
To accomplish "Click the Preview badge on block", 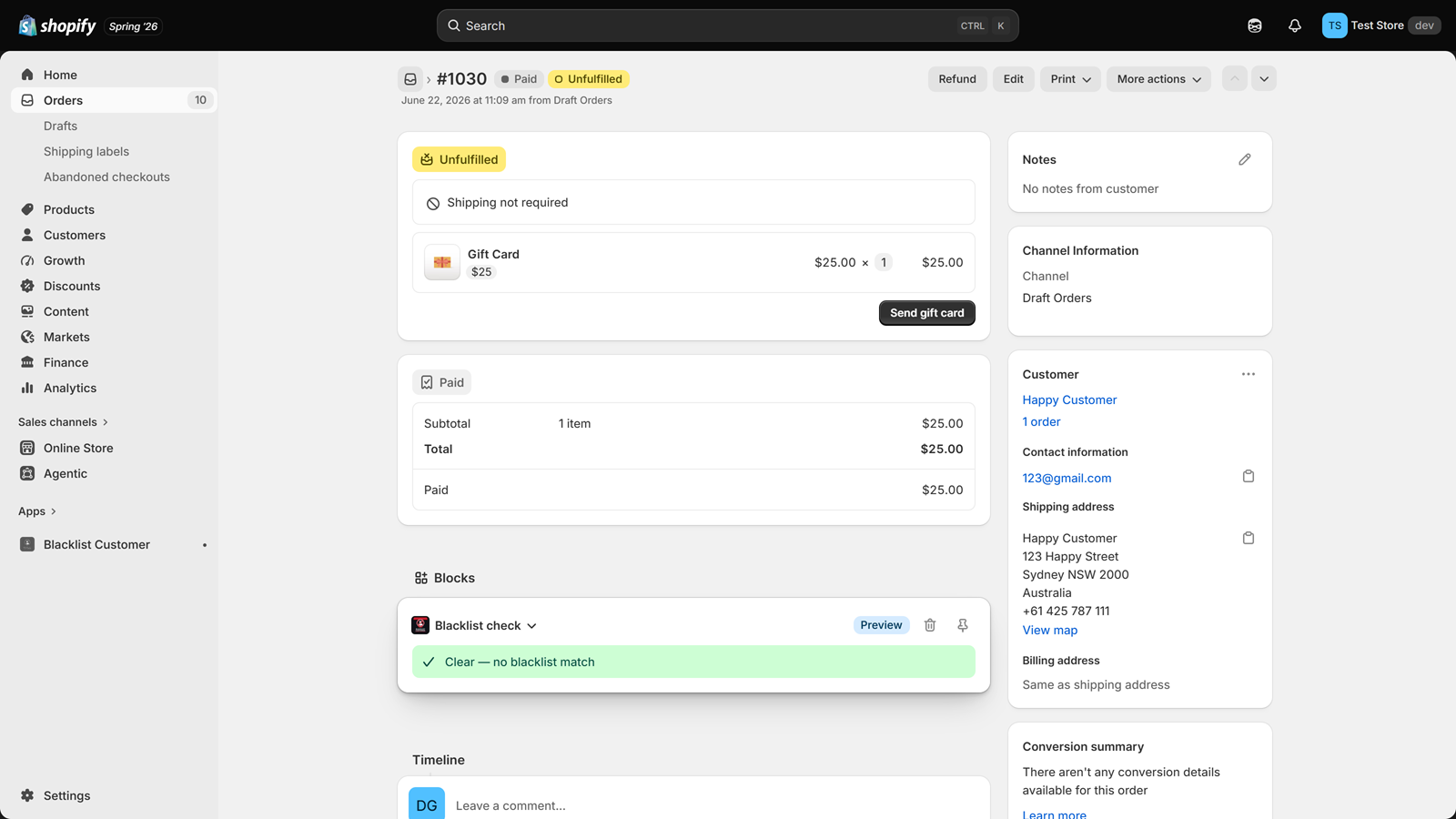I will pyautogui.click(x=881, y=625).
